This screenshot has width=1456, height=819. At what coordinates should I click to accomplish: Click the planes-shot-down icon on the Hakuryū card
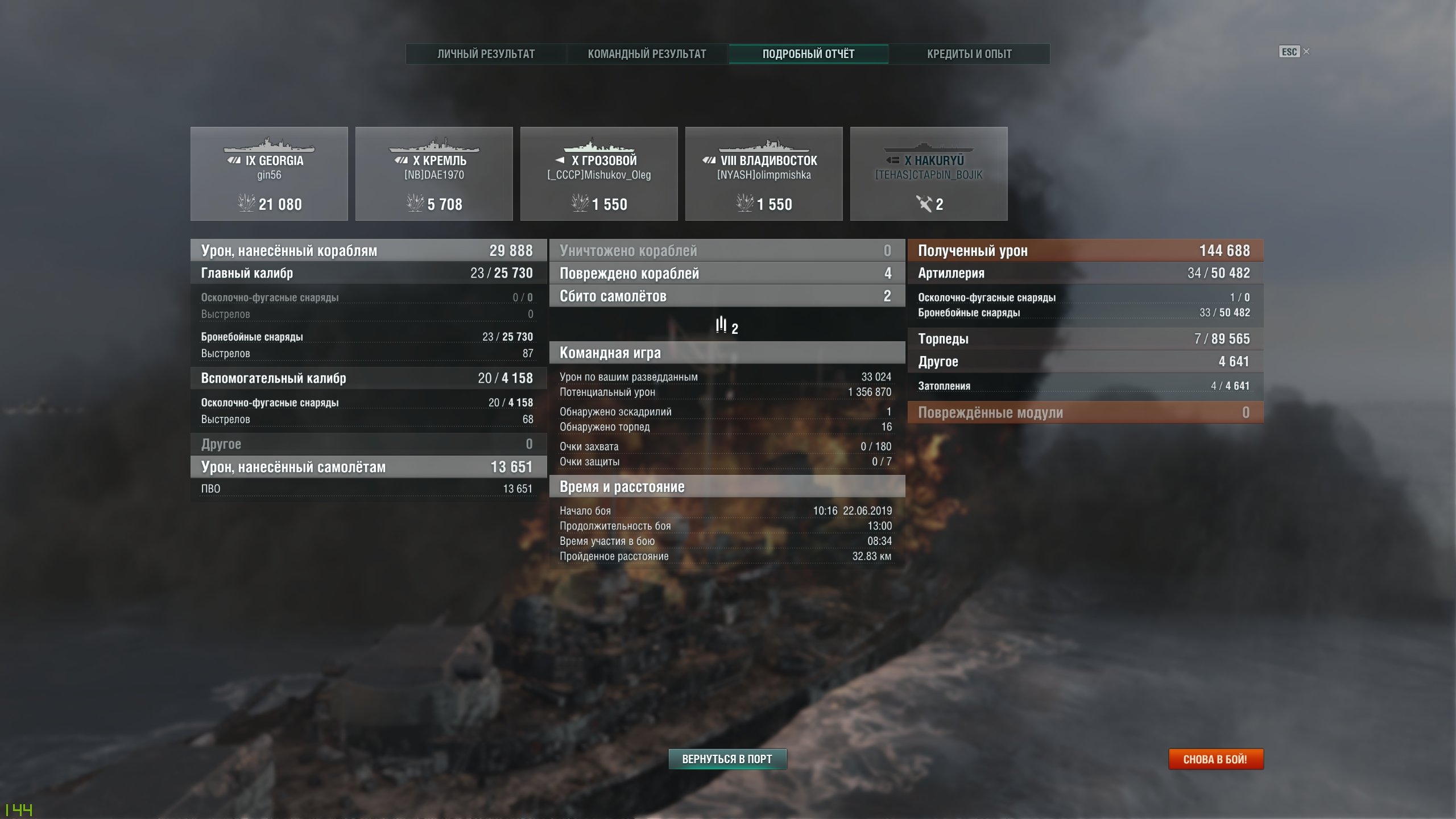pos(924,204)
